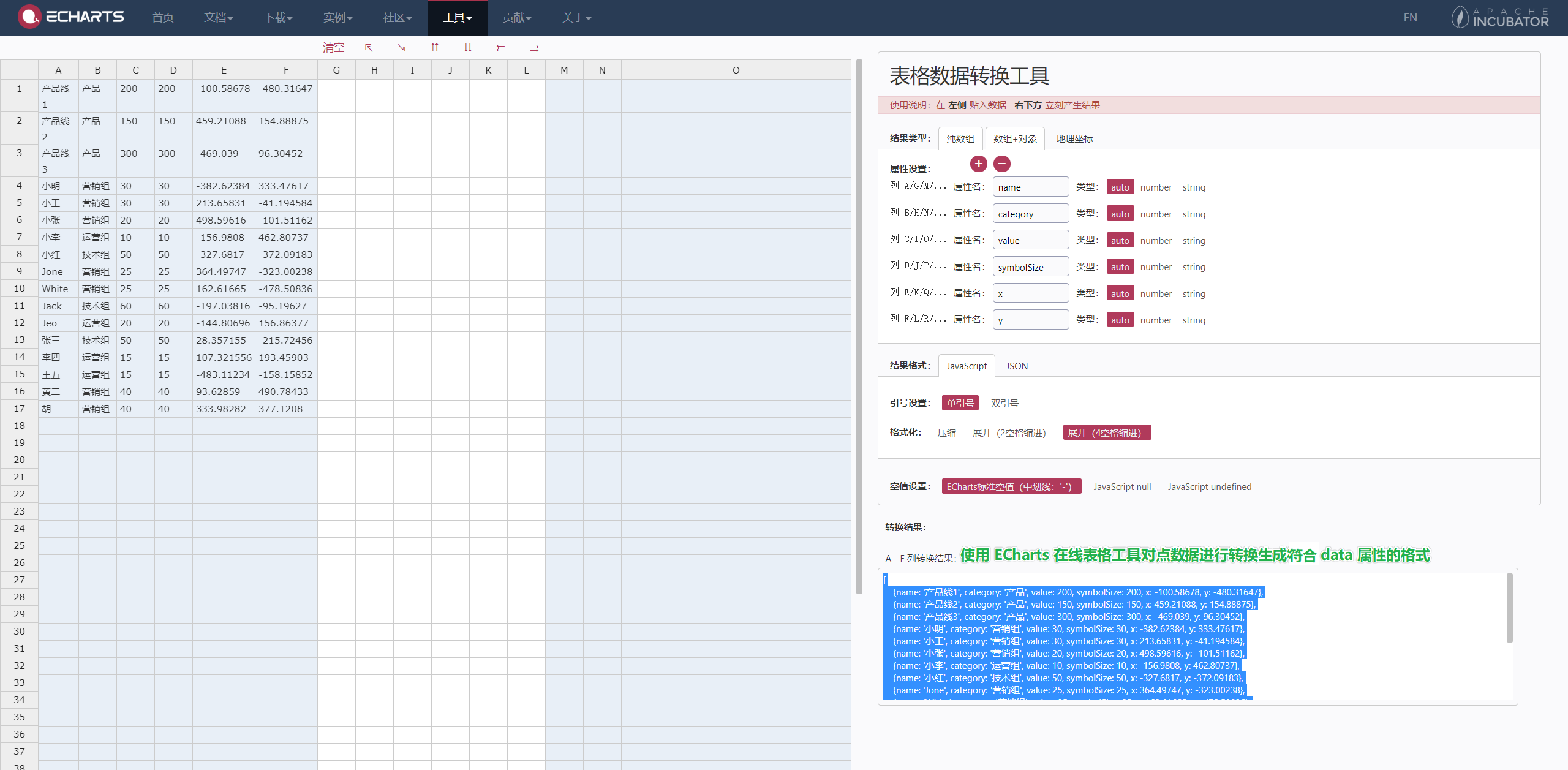Set value property type to number
Image resolution: width=1568 pixels, height=770 pixels.
[x=1156, y=240]
